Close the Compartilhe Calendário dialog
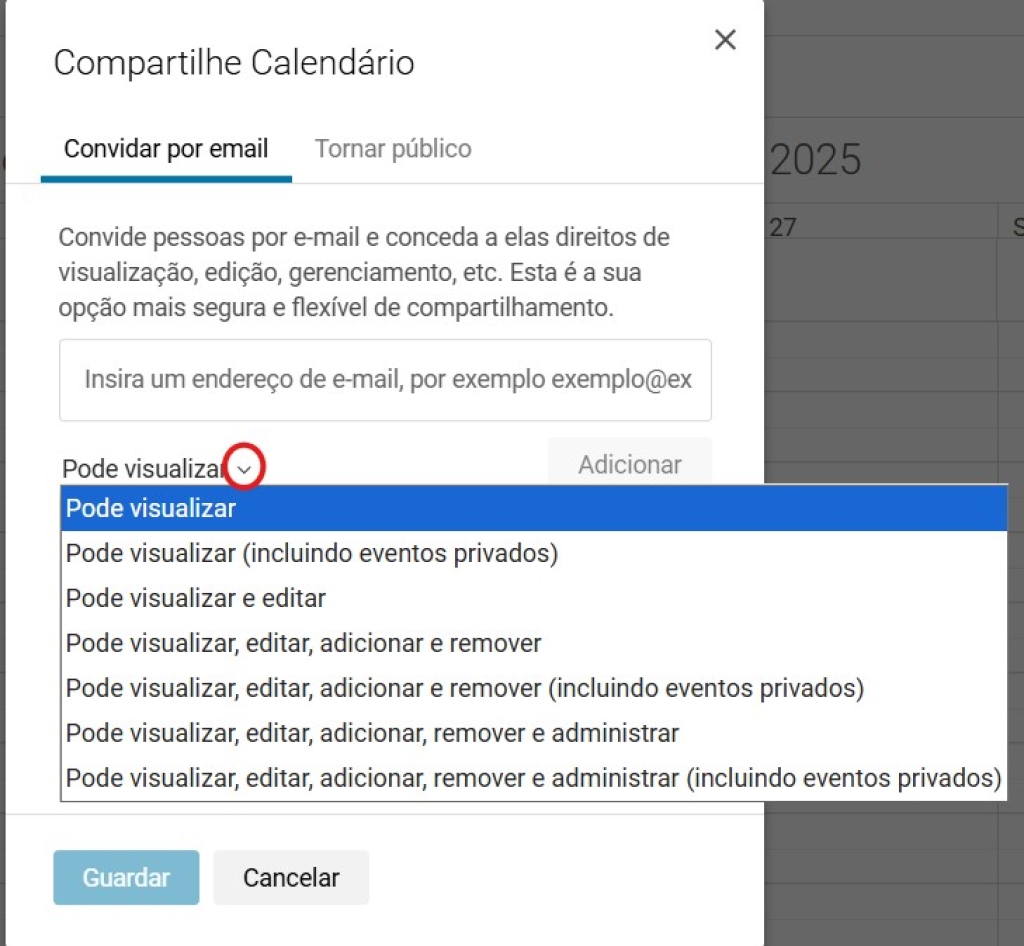Viewport: 1024px width, 946px height. [725, 40]
